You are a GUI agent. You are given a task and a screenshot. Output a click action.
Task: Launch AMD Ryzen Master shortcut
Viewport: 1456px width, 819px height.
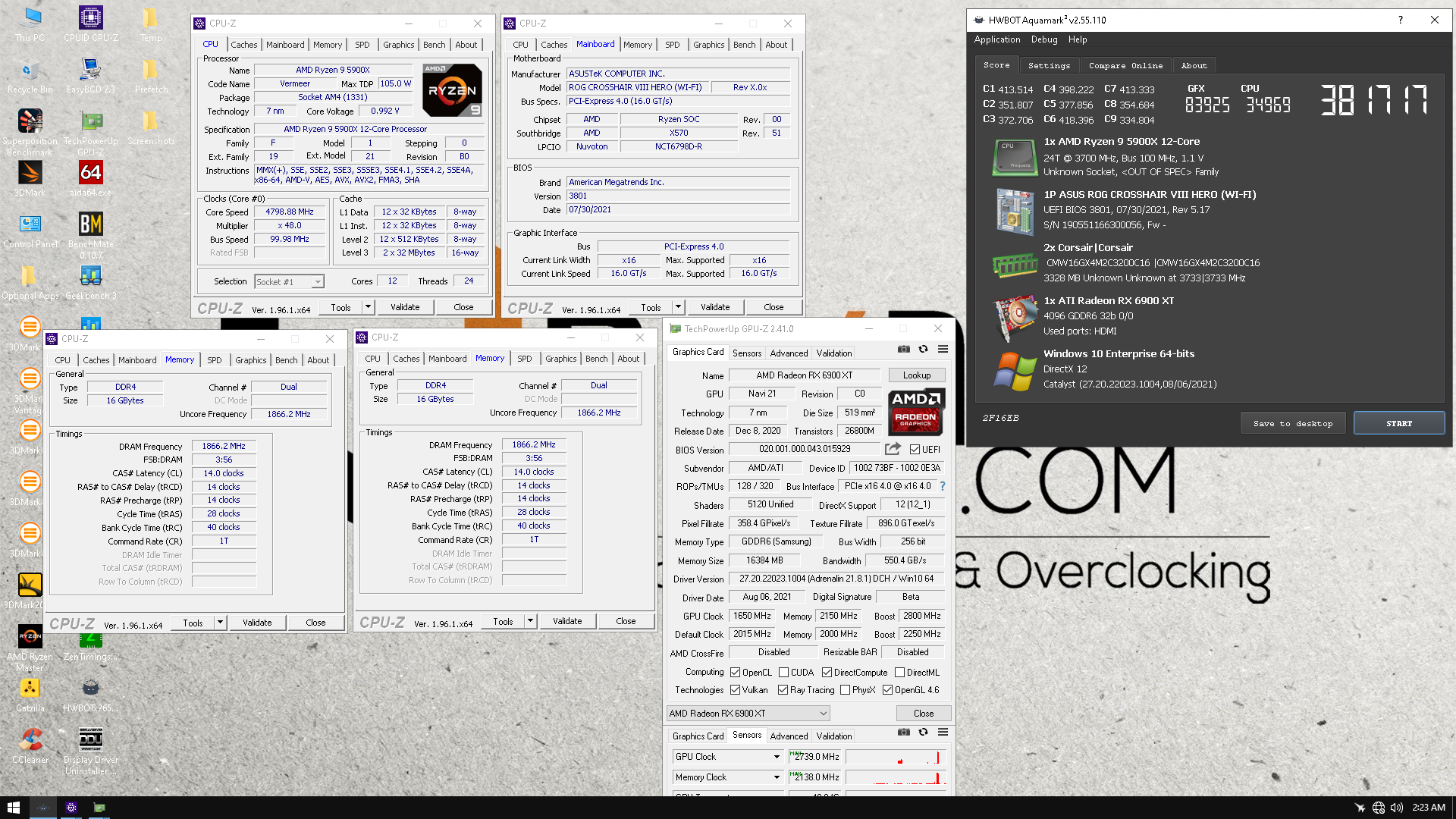[30, 648]
